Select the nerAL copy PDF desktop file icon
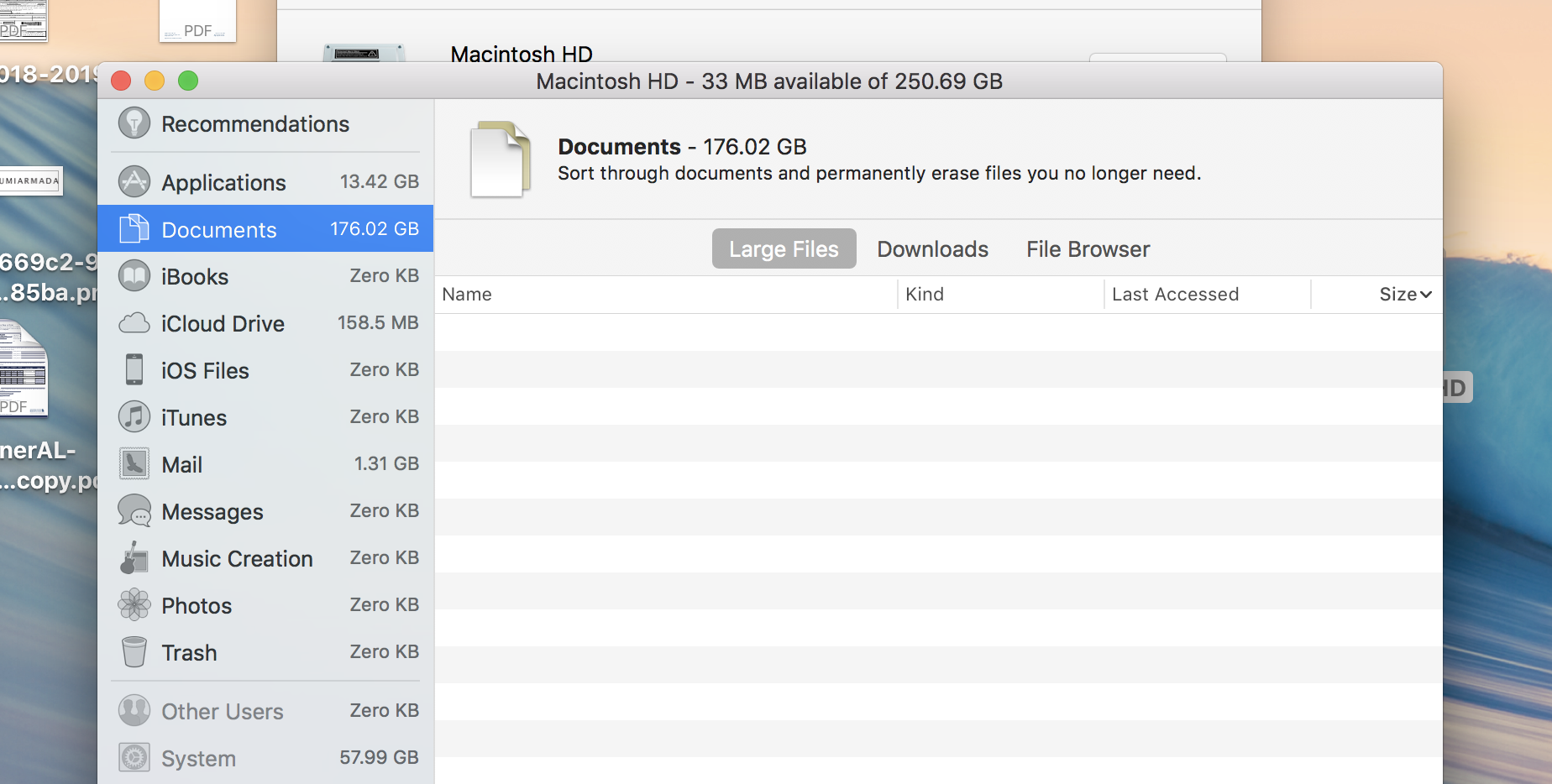Screen dimensions: 1552x784 (x=24, y=368)
